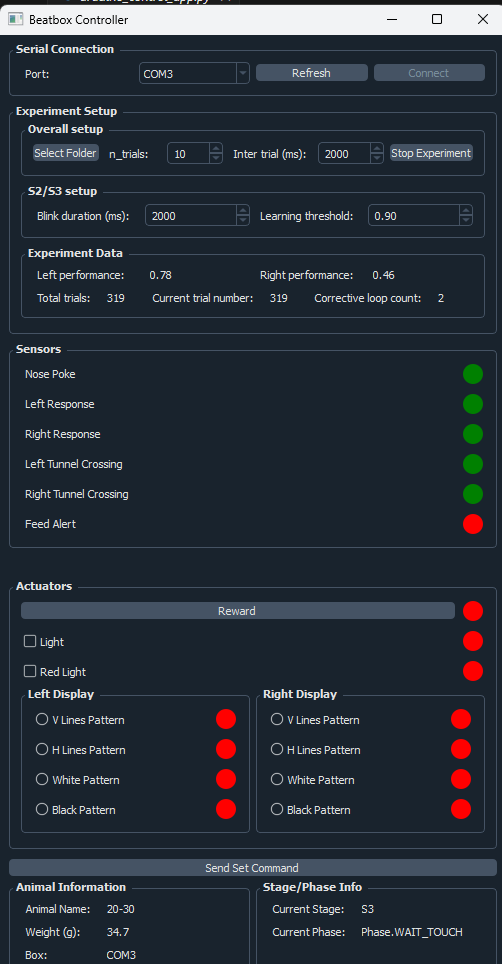This screenshot has width=502, height=964.
Task: Click the Animal Name value 20-30
Action: click(x=120, y=909)
